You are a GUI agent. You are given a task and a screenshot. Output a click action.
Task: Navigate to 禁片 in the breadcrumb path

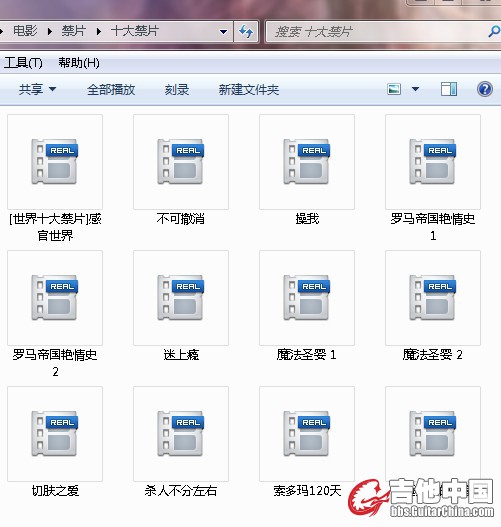click(74, 31)
